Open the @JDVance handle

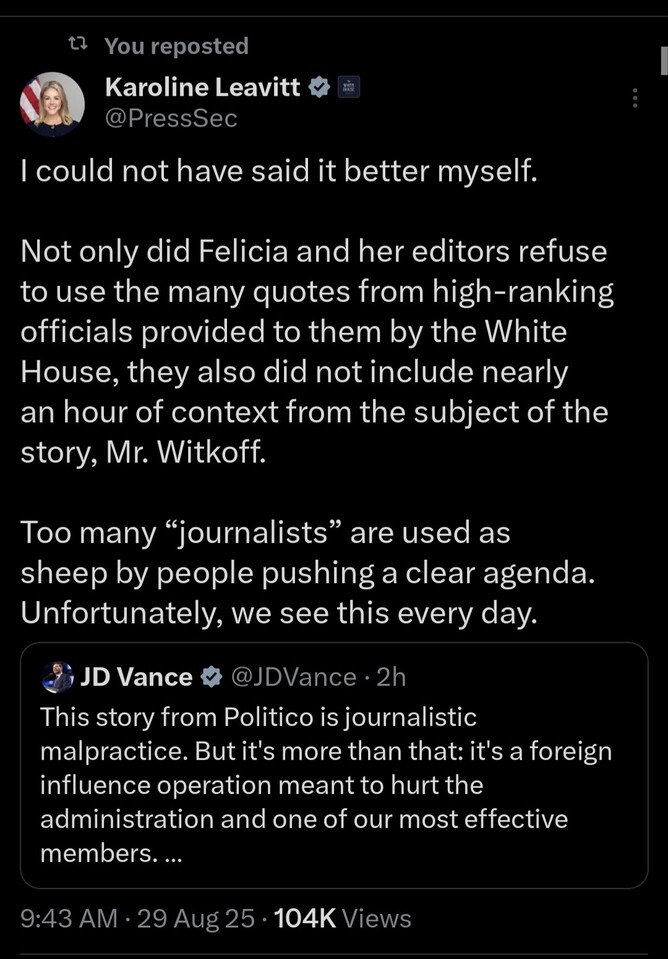pyautogui.click(x=293, y=677)
